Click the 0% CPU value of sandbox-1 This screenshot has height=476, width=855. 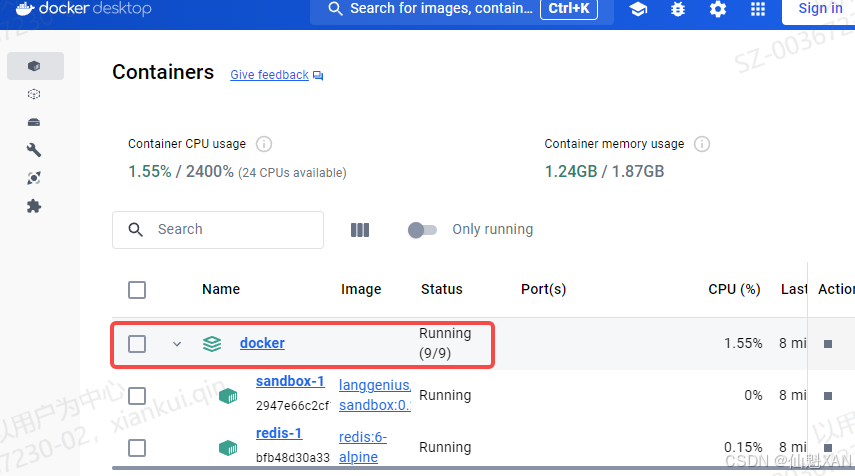(754, 396)
